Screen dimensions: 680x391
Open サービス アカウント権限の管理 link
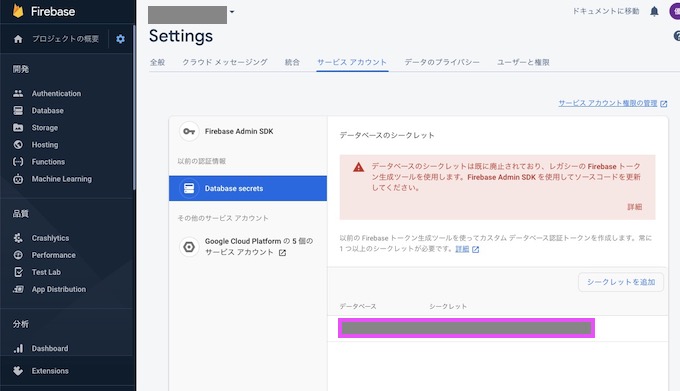(x=608, y=103)
